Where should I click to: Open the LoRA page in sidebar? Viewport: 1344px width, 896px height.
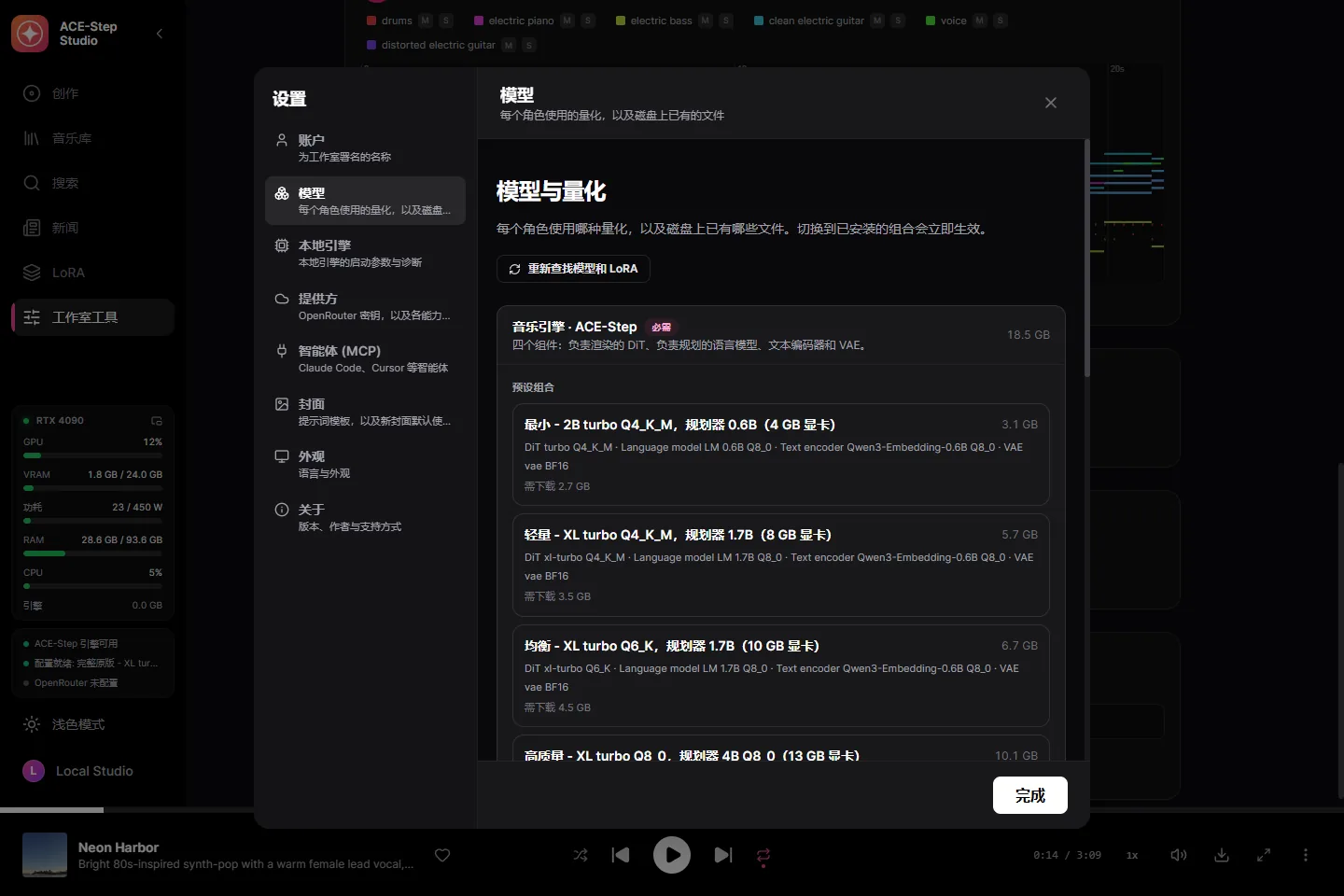[x=92, y=273]
